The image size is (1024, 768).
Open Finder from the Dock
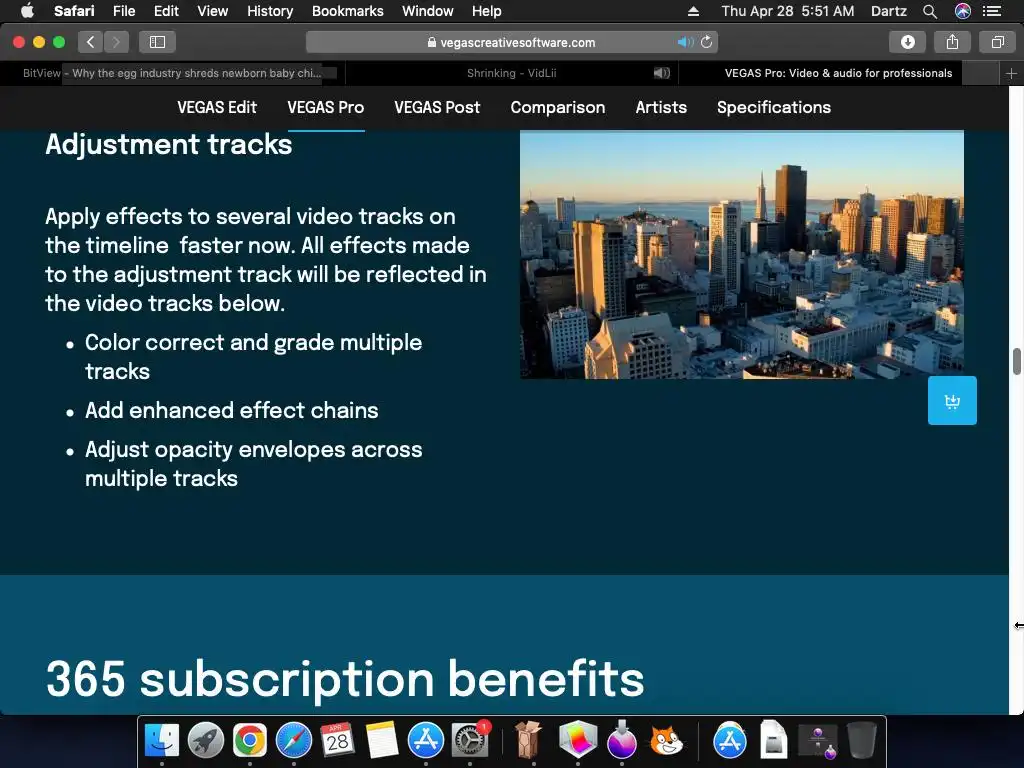tap(161, 741)
